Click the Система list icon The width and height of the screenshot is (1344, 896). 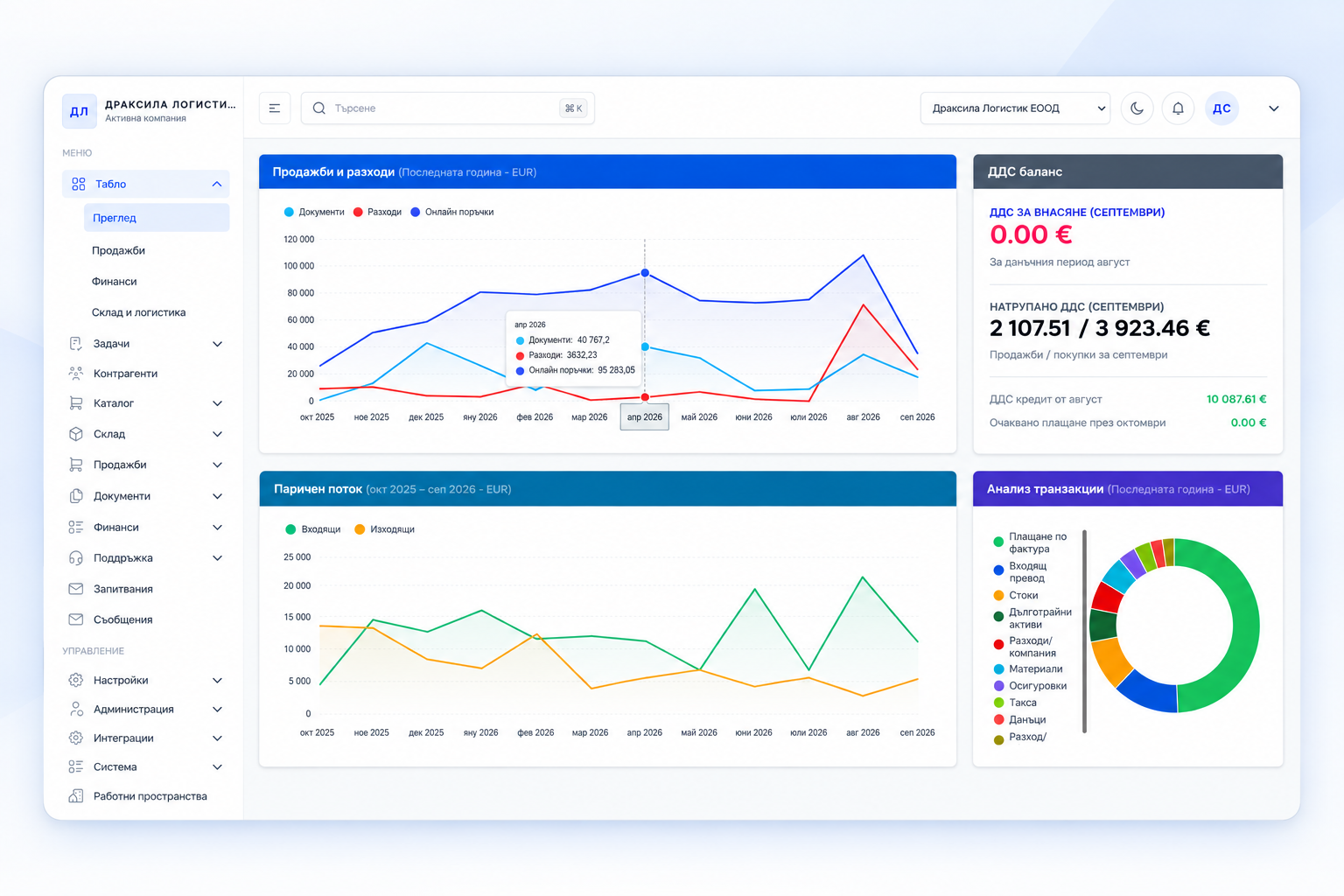coord(76,766)
